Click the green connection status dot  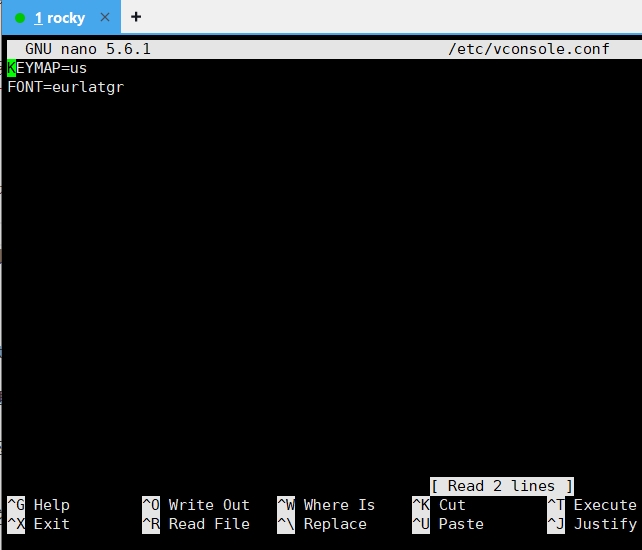click(x=20, y=18)
